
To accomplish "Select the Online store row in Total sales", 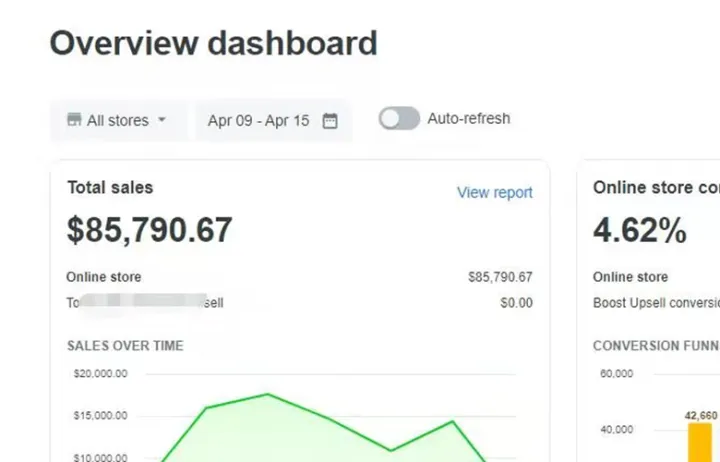I will [299, 277].
